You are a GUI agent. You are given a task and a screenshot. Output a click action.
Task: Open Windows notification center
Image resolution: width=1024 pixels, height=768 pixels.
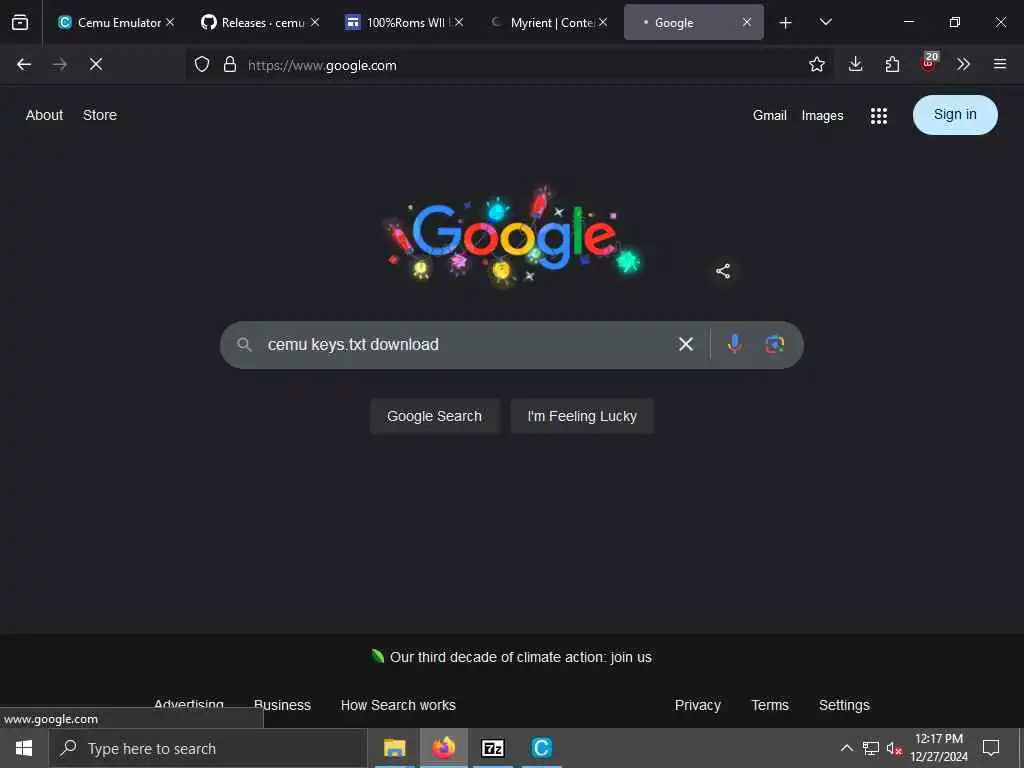pos(991,748)
